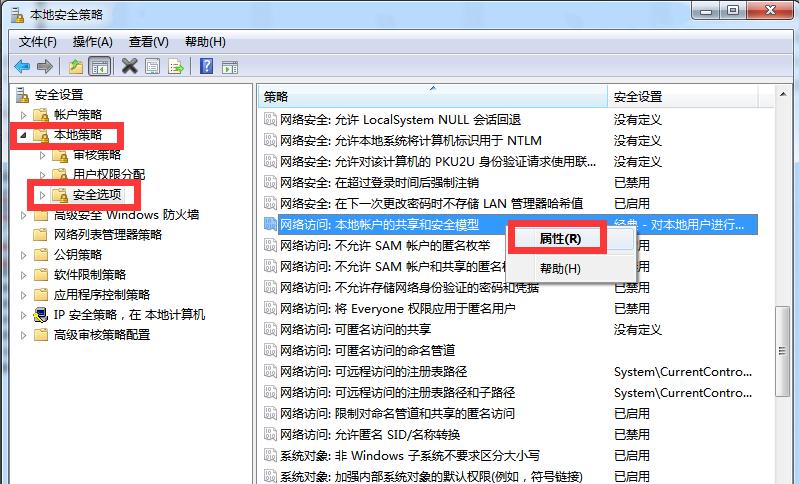
Task: Click the Properties toolbar icon
Action: point(153,66)
